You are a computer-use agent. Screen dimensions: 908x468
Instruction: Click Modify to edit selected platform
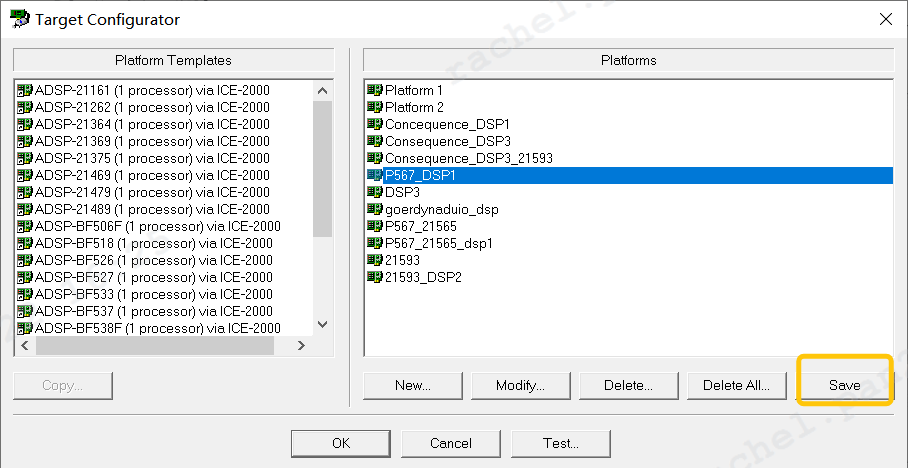[x=521, y=385]
